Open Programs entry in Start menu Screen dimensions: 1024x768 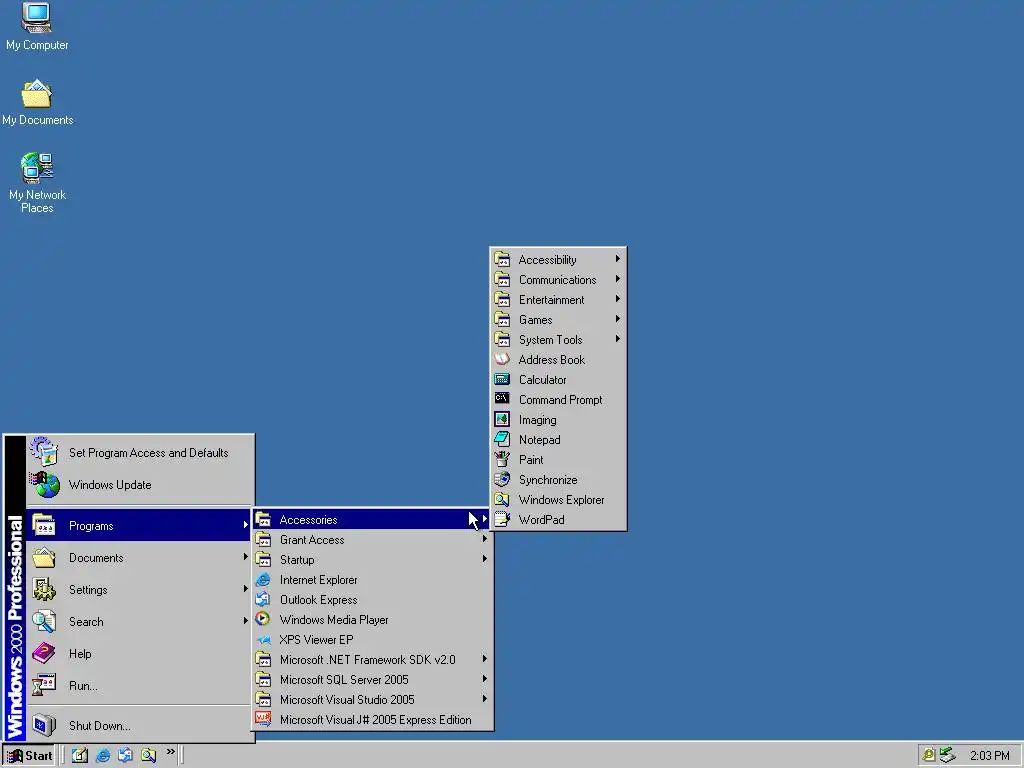[x=139, y=525]
